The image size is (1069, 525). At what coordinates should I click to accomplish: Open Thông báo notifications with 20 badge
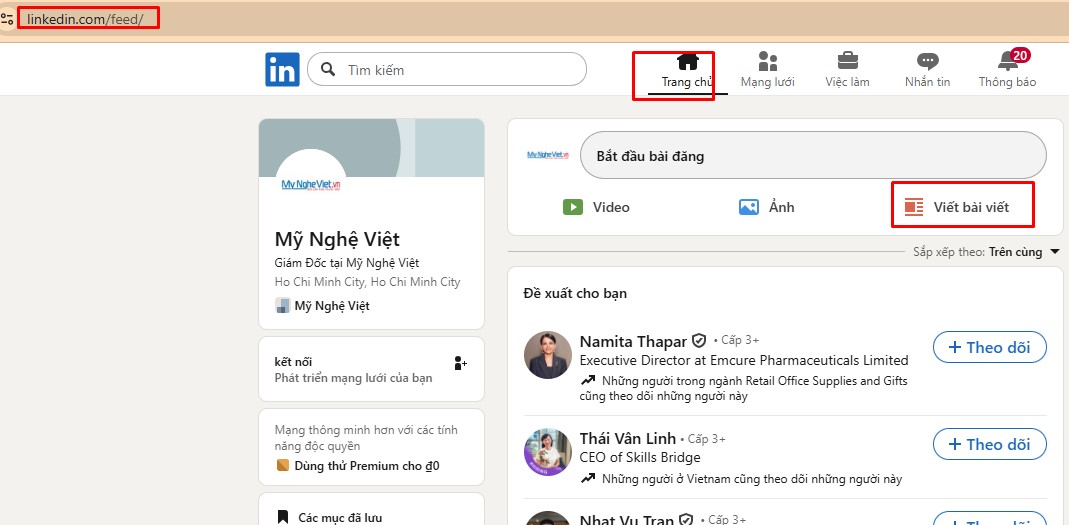pos(1008,70)
